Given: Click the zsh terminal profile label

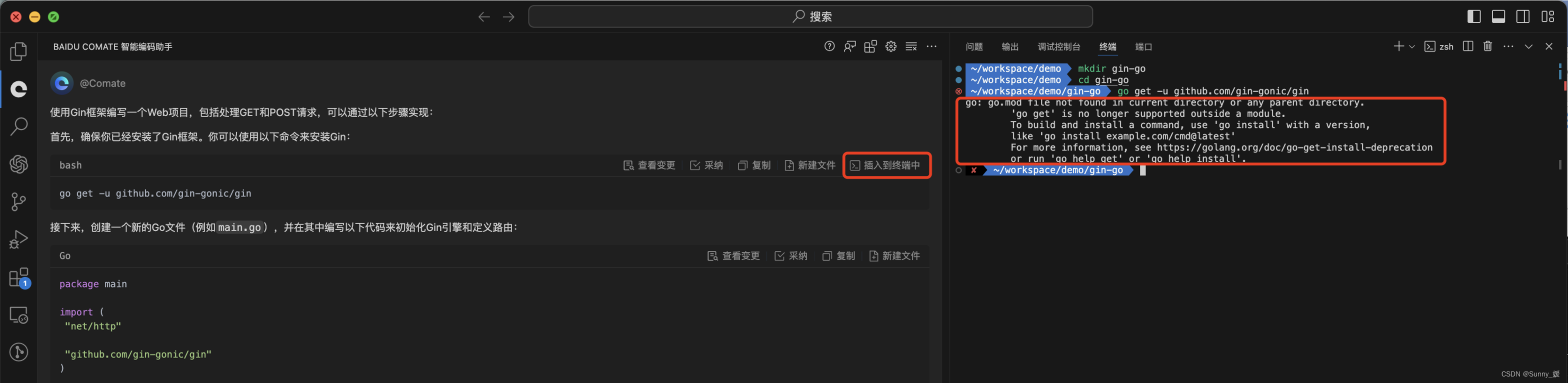Looking at the screenshot, I should pos(1446,47).
